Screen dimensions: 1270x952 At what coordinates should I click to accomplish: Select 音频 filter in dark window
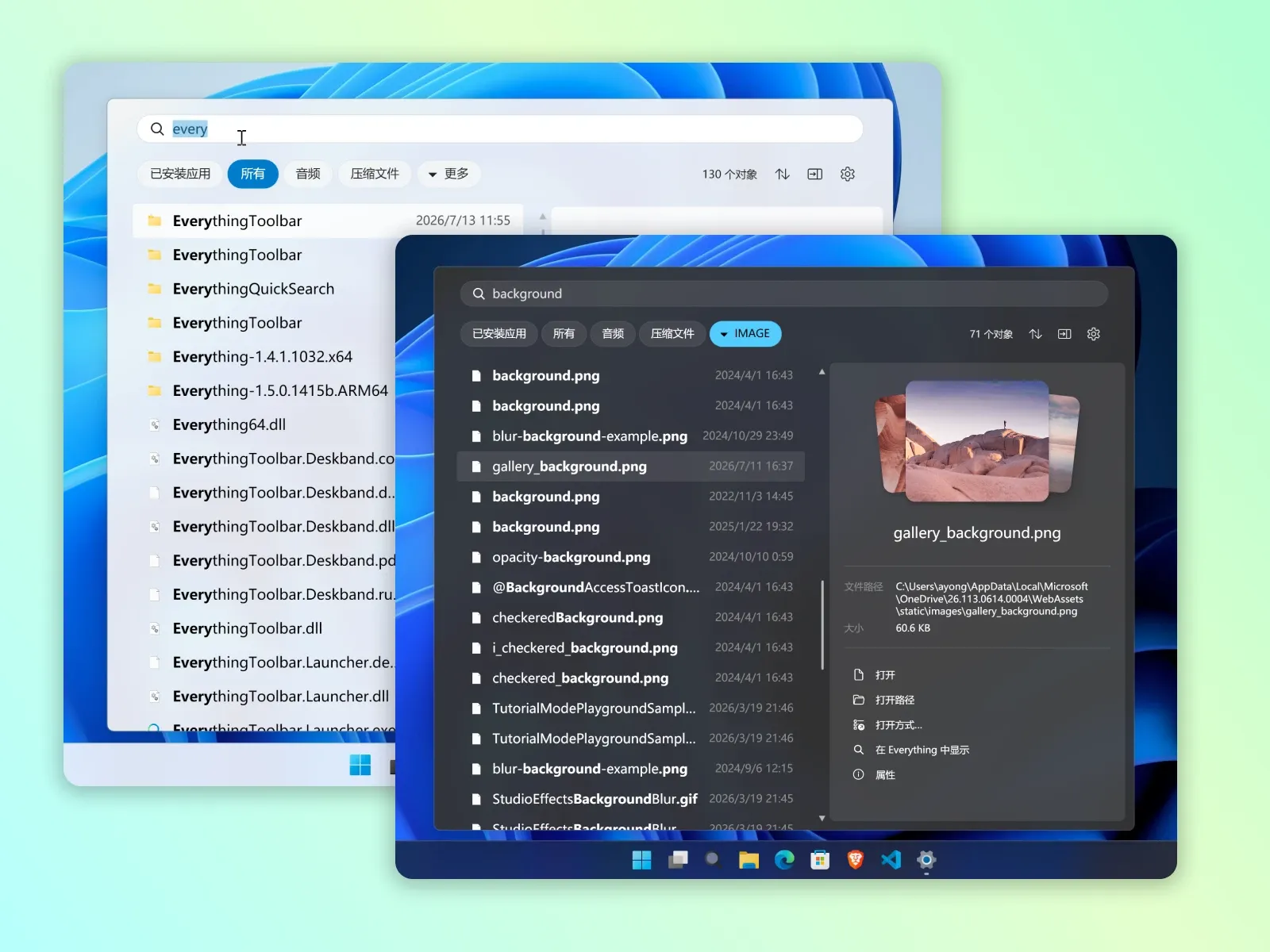pos(613,334)
